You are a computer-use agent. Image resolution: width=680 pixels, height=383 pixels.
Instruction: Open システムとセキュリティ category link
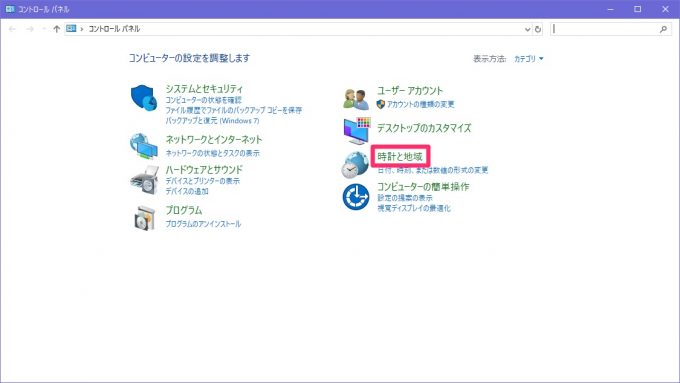click(x=204, y=89)
